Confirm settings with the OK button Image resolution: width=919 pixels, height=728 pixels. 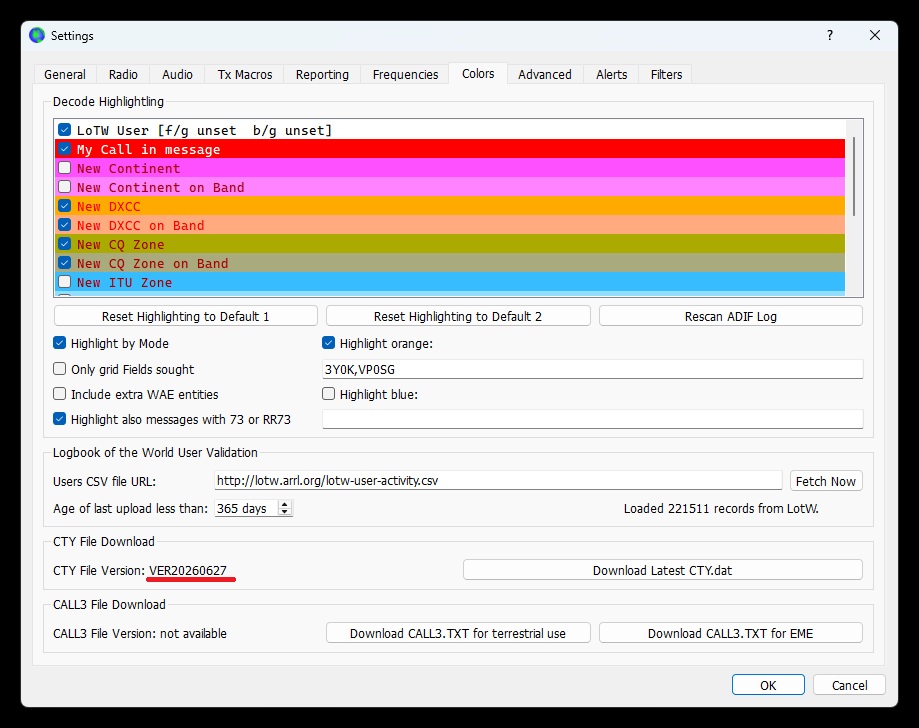coord(768,685)
